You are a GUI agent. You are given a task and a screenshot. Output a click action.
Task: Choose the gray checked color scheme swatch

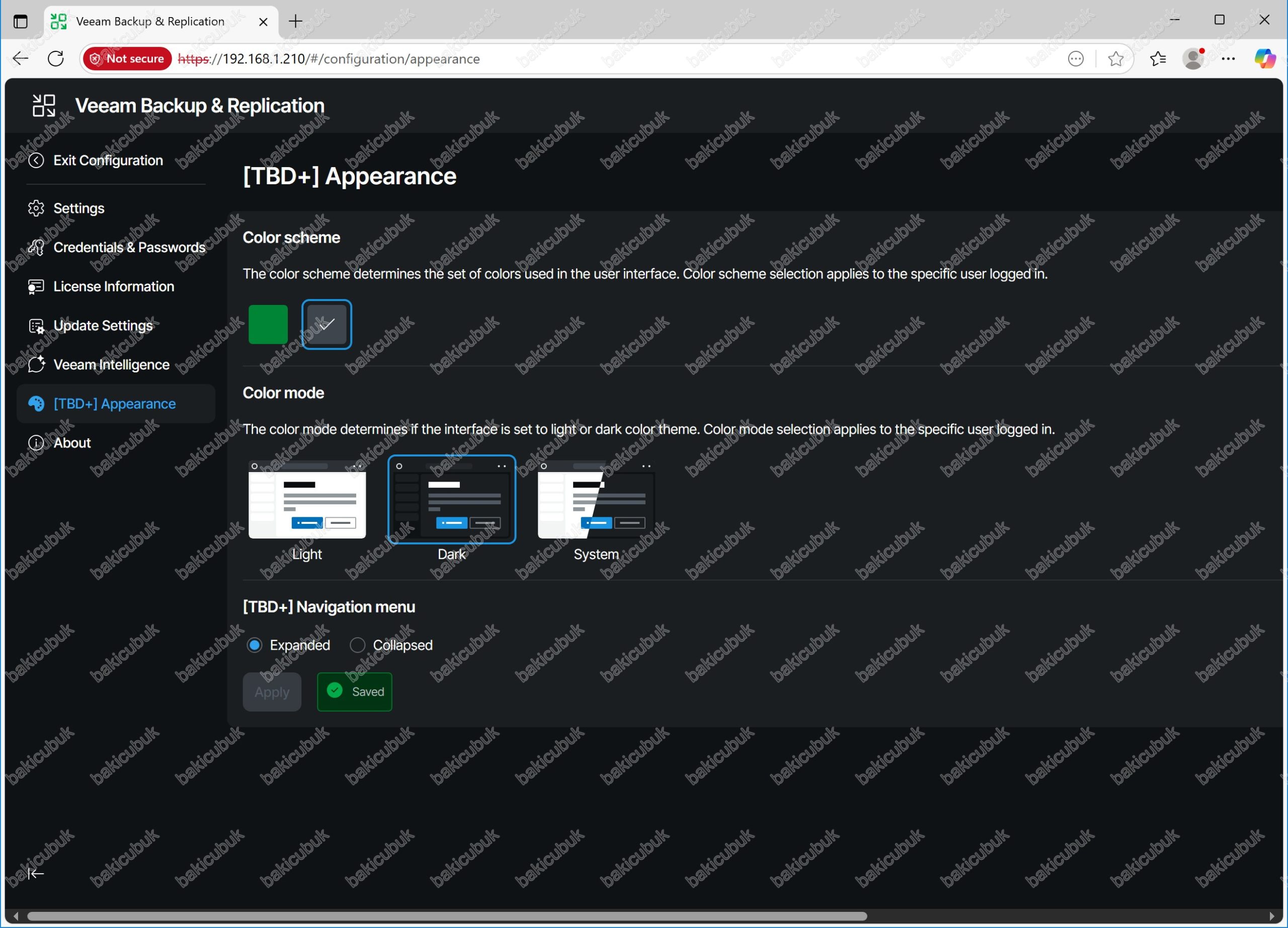click(327, 324)
